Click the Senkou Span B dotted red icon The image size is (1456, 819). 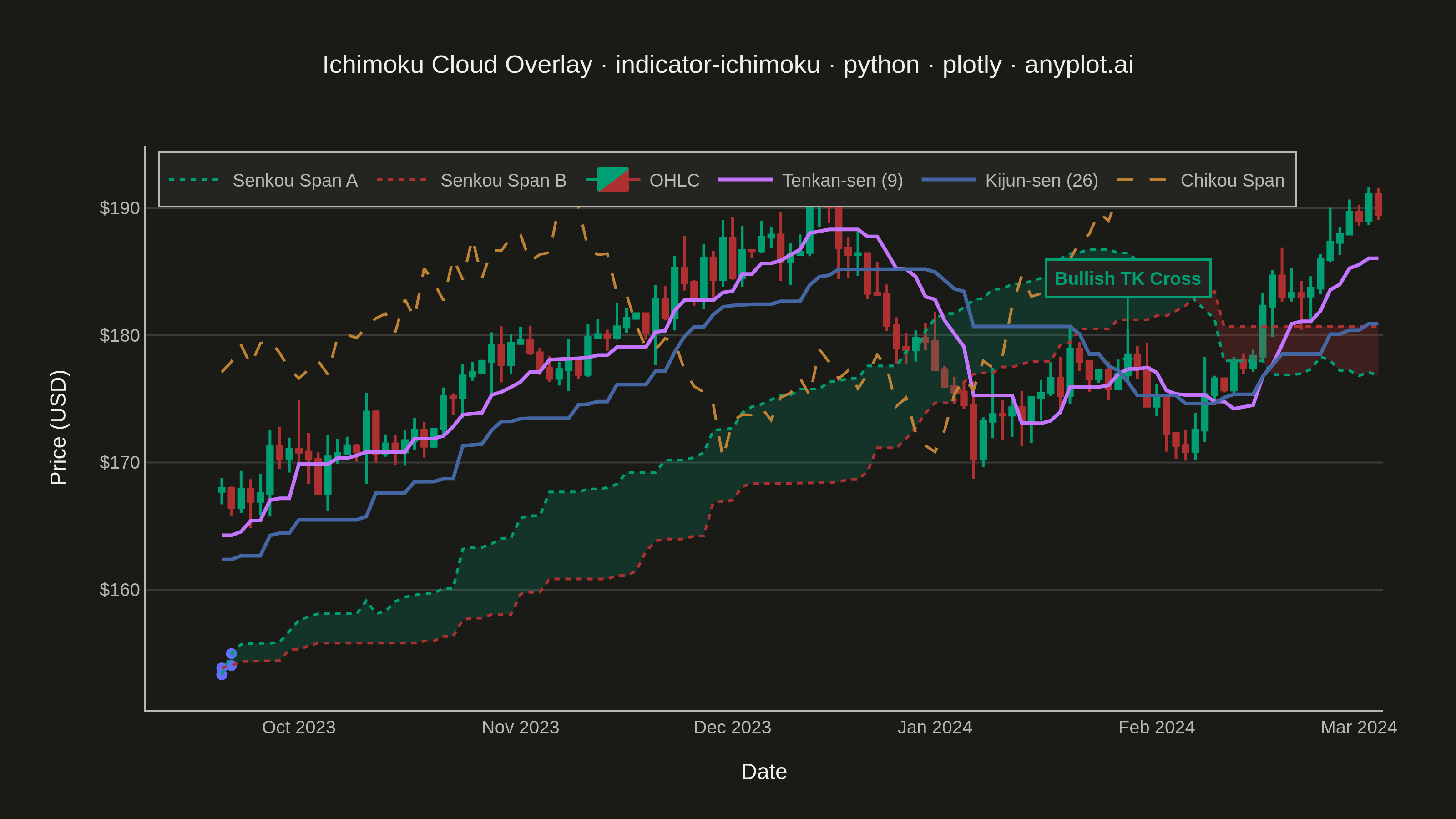click(x=401, y=180)
